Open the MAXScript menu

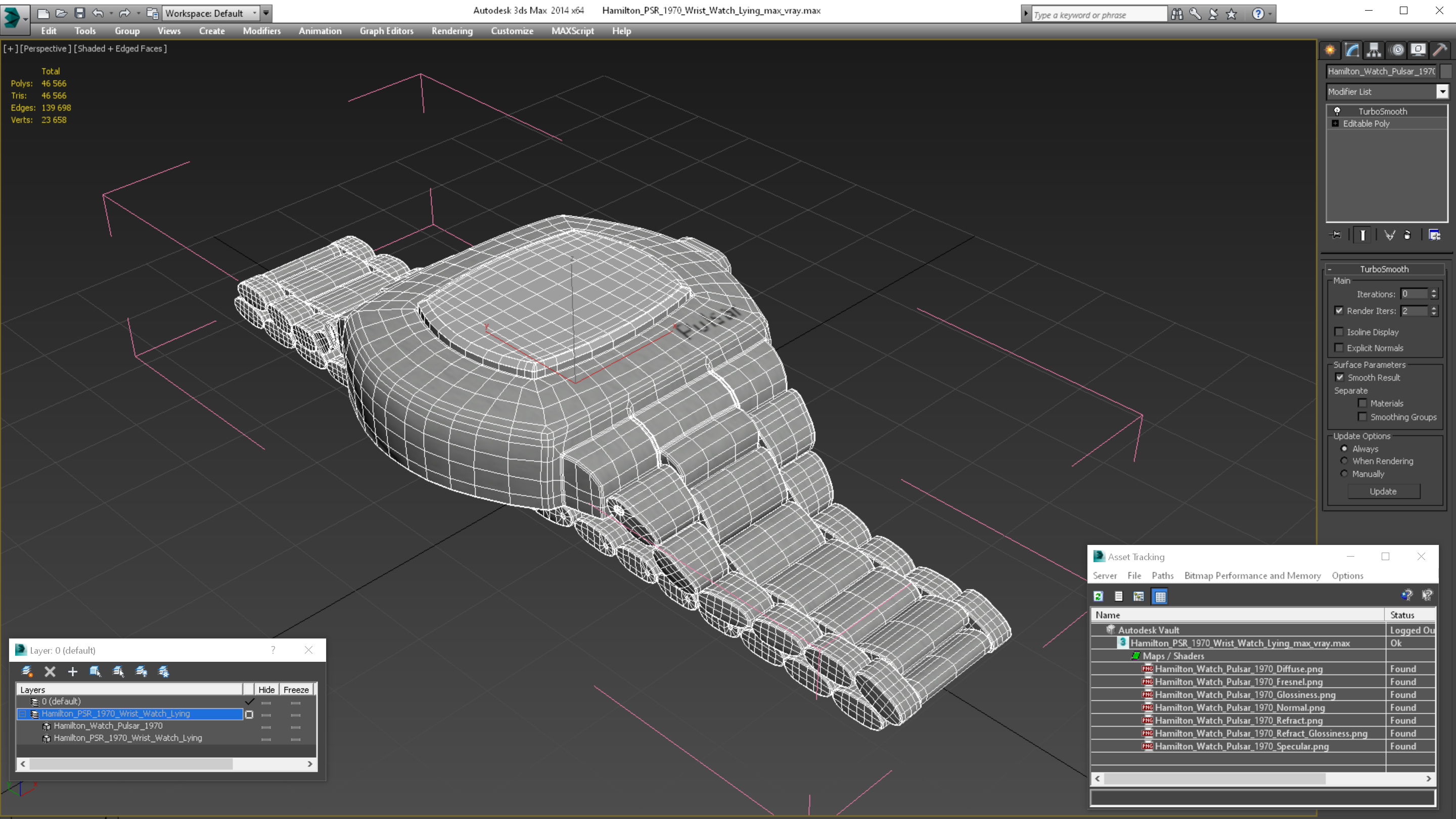tap(573, 31)
